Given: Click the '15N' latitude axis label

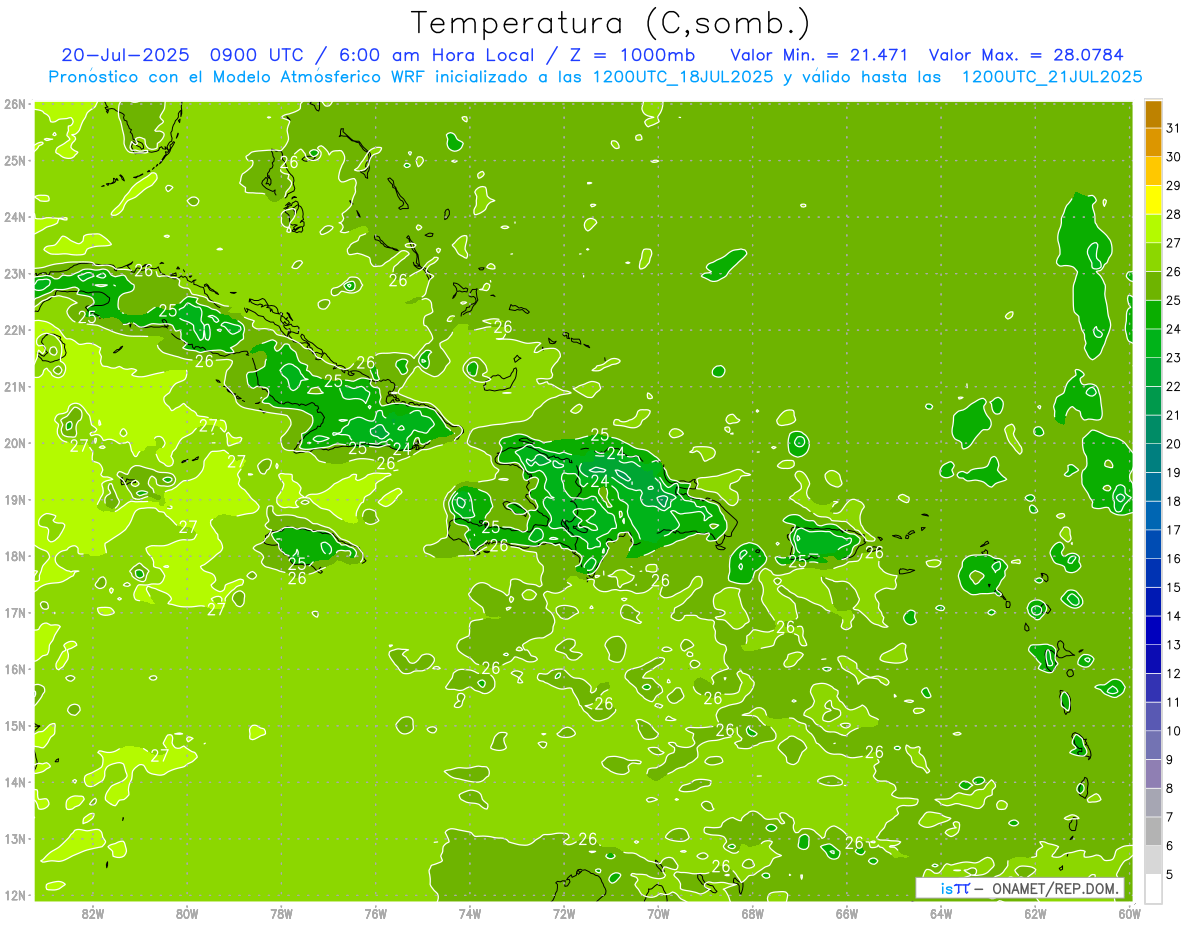Looking at the screenshot, I should (15, 725).
